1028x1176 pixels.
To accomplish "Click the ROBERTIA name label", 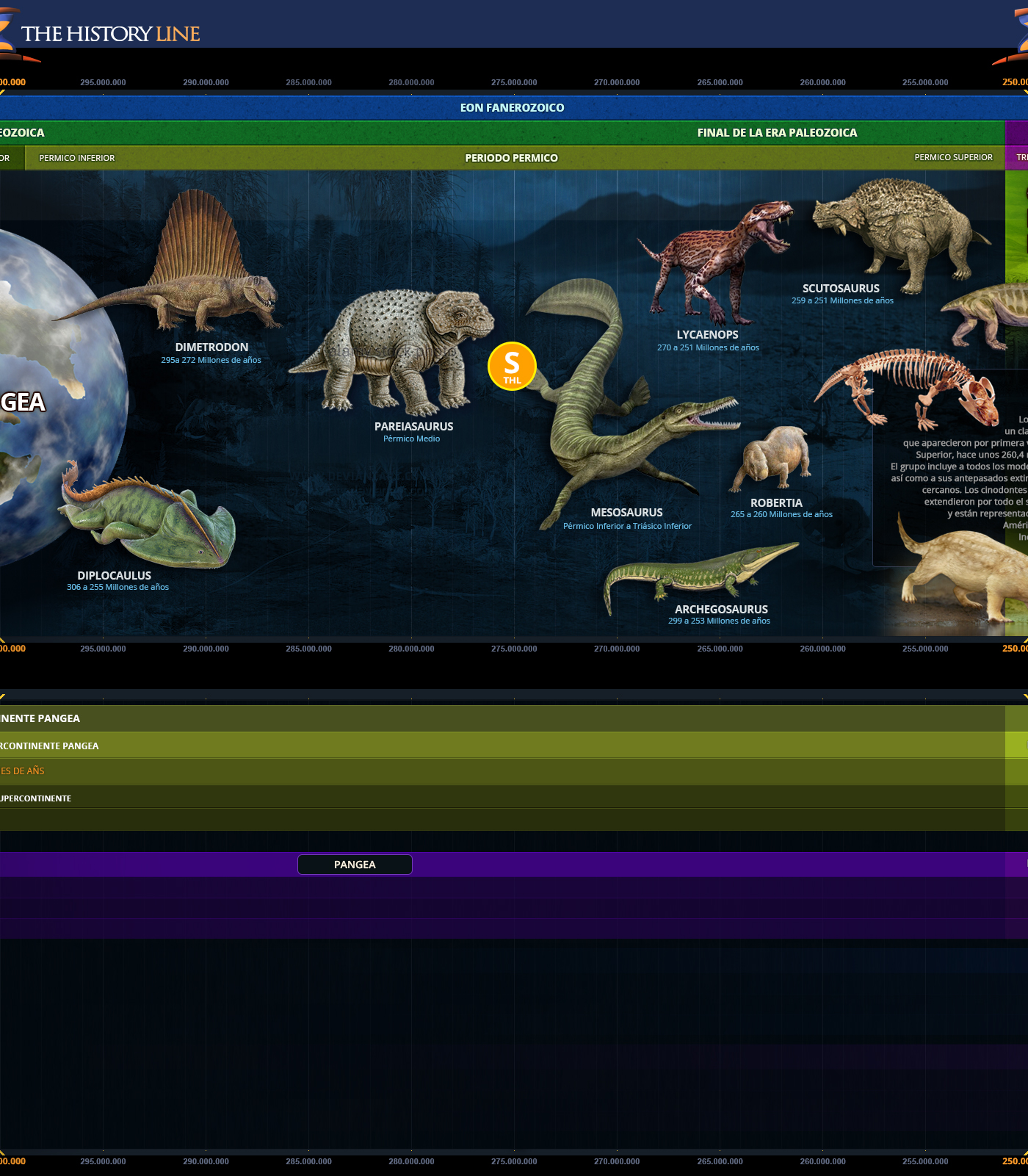I will 776,503.
